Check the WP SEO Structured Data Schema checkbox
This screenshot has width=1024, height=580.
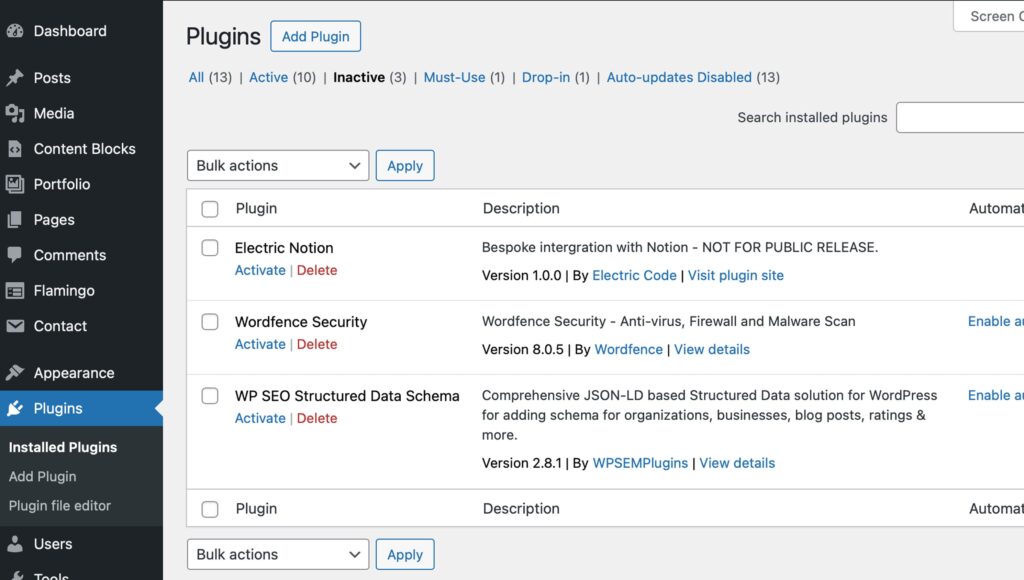(210, 396)
